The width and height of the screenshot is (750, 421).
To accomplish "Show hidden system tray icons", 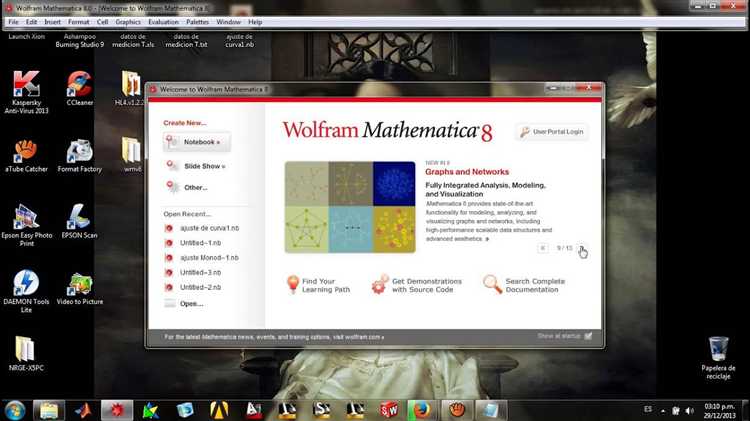I will (x=663, y=410).
